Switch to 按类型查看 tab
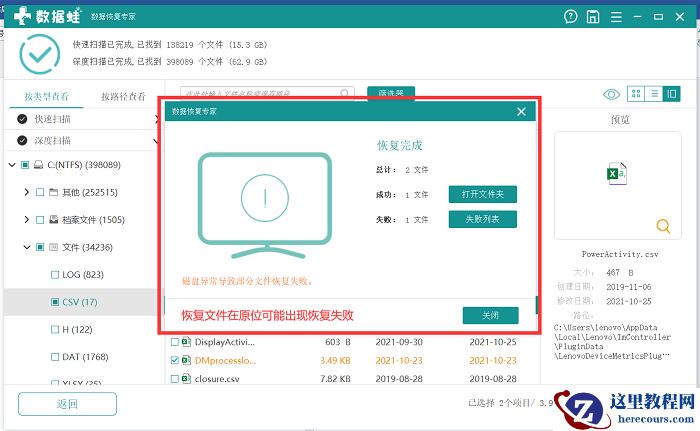 [x=46, y=96]
